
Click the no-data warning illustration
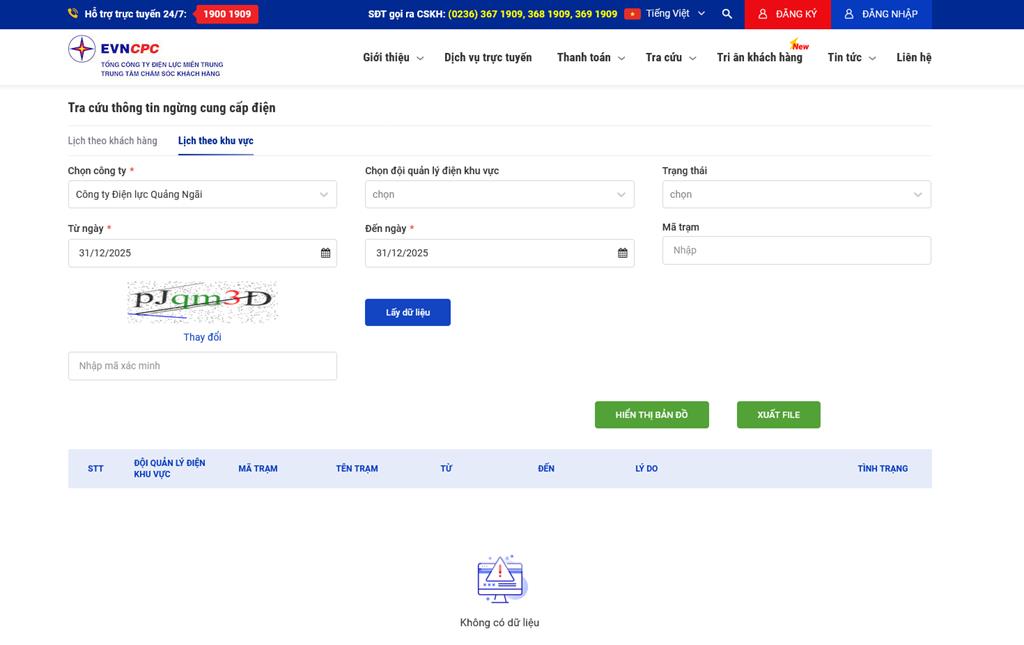tap(500, 579)
